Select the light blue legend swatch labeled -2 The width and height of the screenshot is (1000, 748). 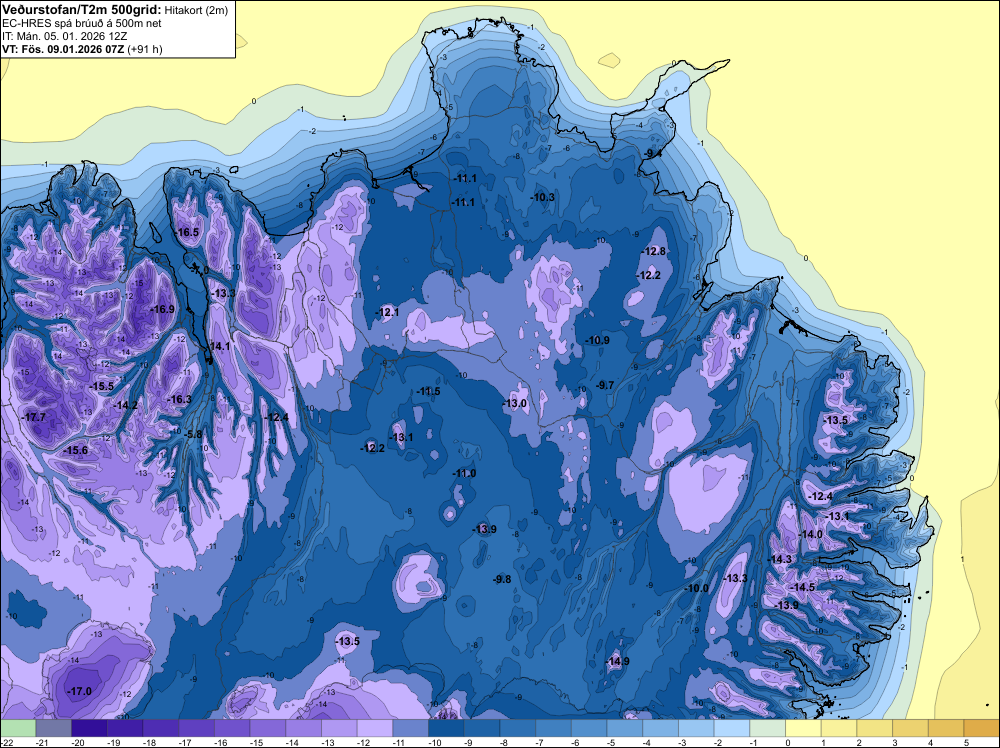tap(732, 728)
